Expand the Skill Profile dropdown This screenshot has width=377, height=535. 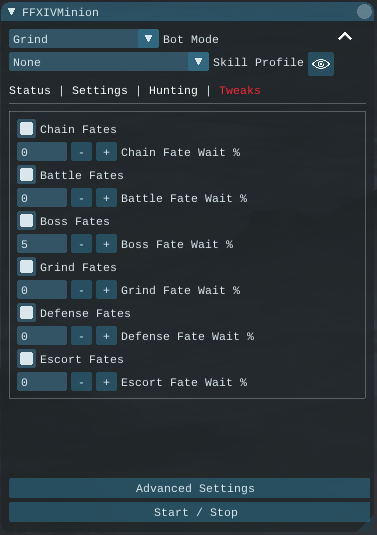(109, 62)
